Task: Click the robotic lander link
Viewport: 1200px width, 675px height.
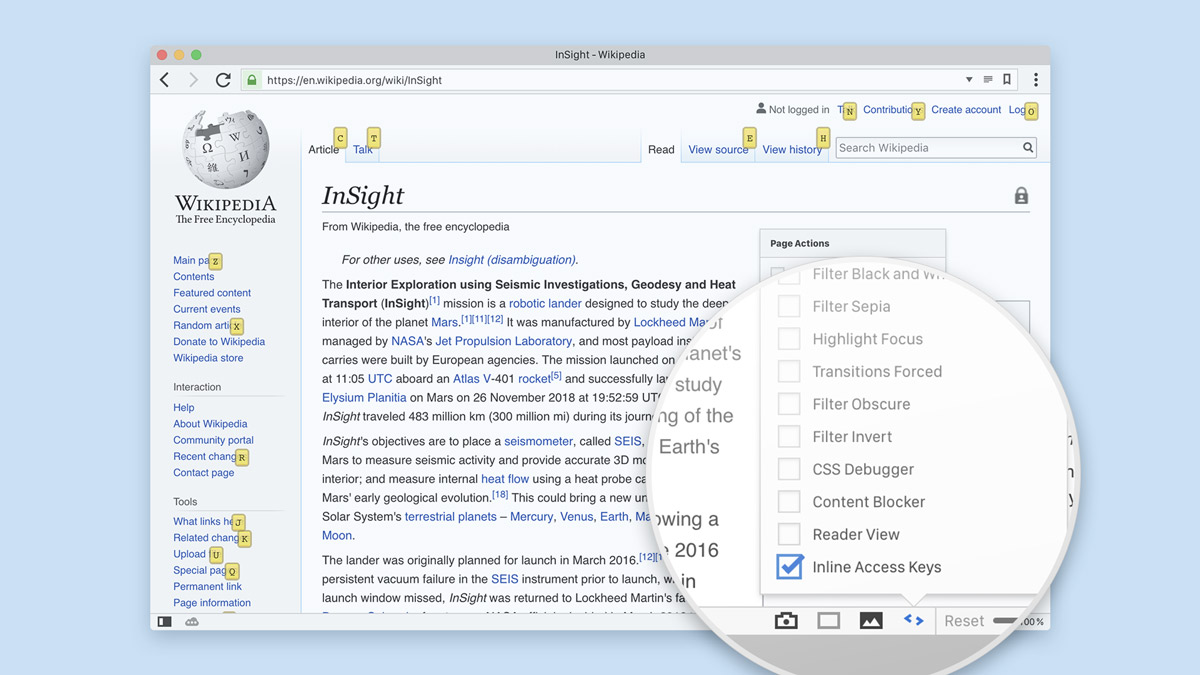Action: (x=545, y=303)
